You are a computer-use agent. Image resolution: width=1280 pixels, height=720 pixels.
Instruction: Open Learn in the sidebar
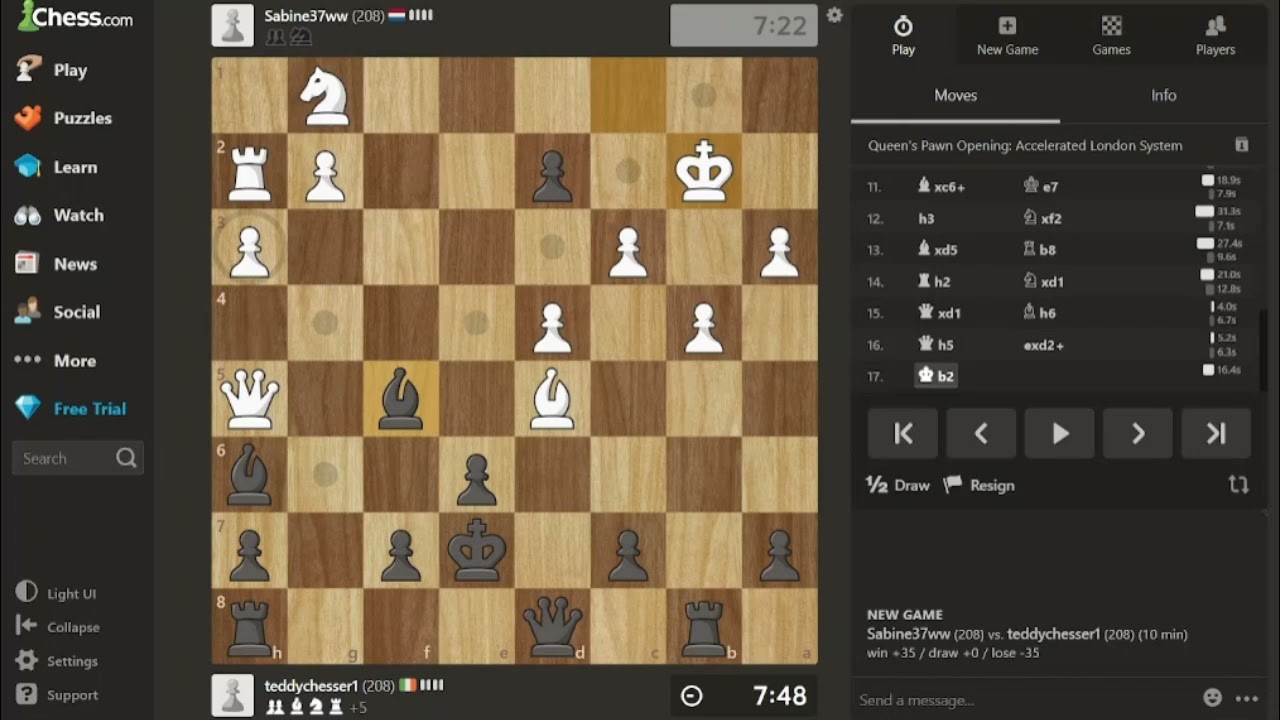[56, 167]
